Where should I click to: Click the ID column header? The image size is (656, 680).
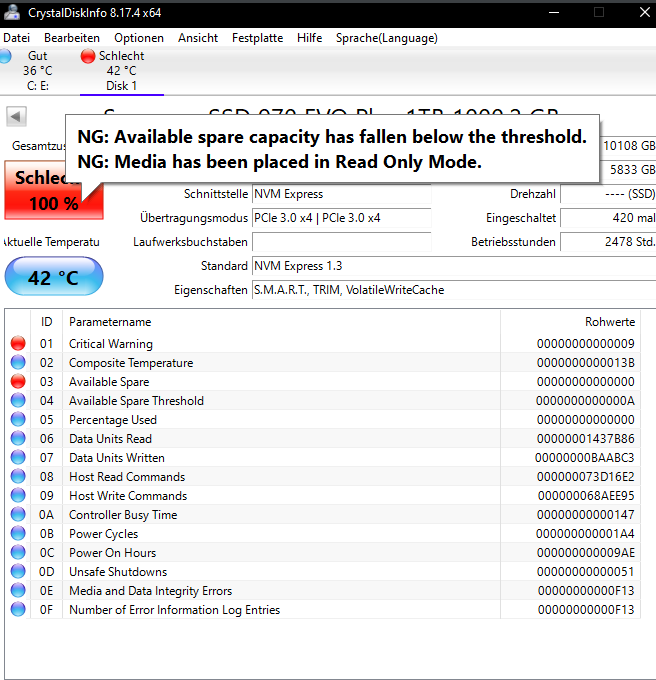(x=46, y=322)
